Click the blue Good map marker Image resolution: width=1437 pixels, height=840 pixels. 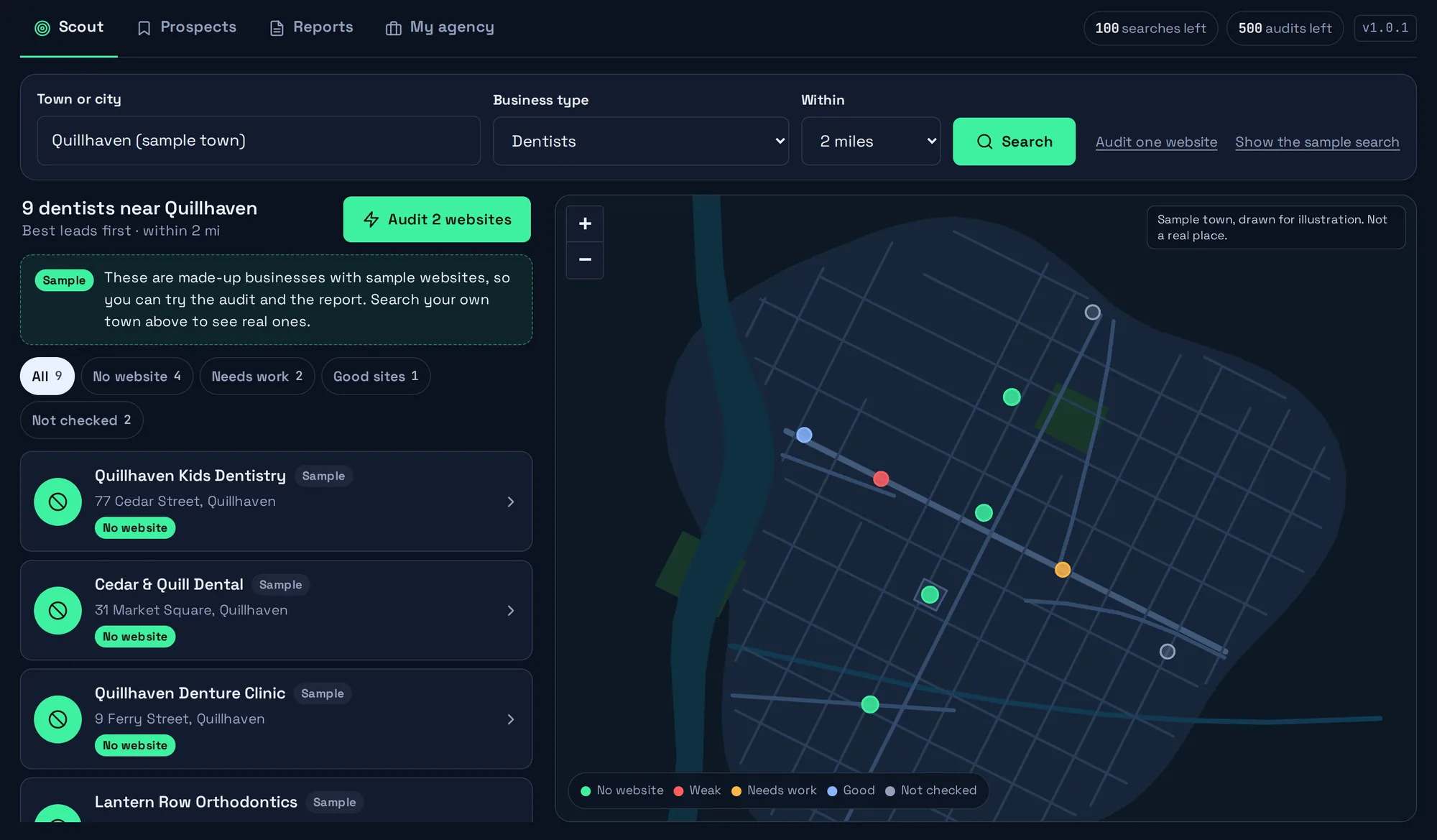[x=804, y=435]
